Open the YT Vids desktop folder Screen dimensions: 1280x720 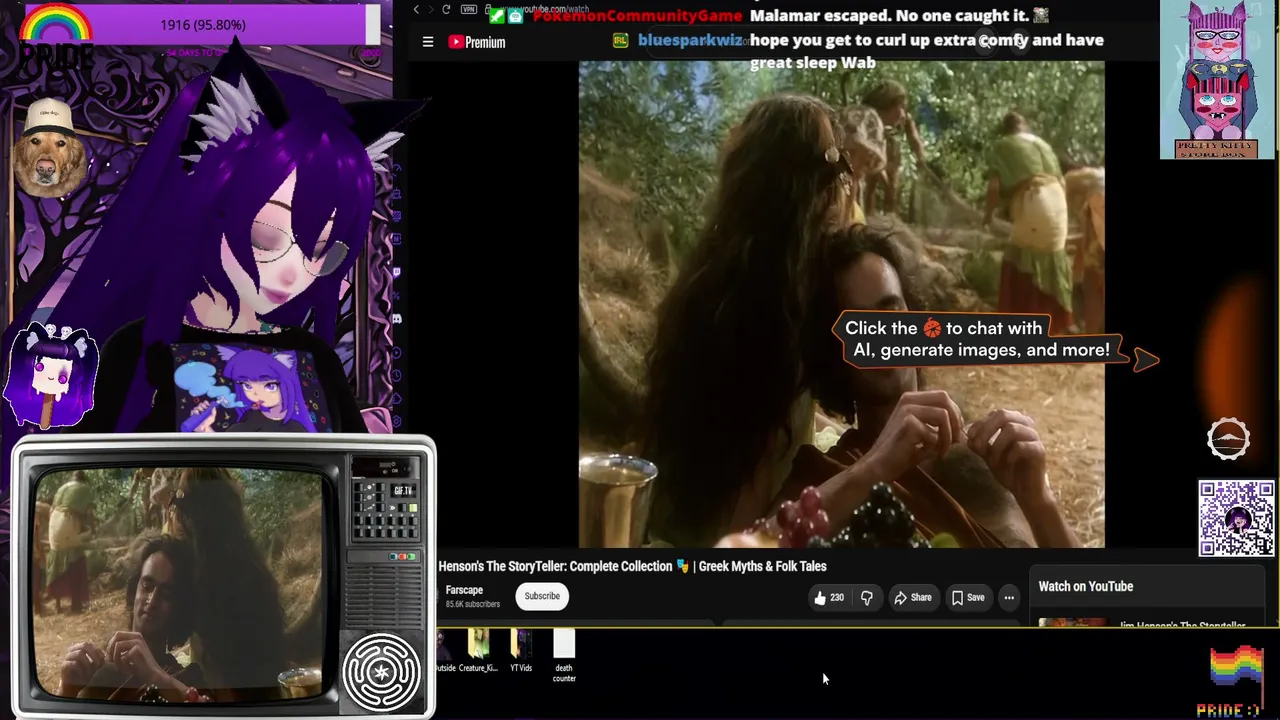click(521, 651)
